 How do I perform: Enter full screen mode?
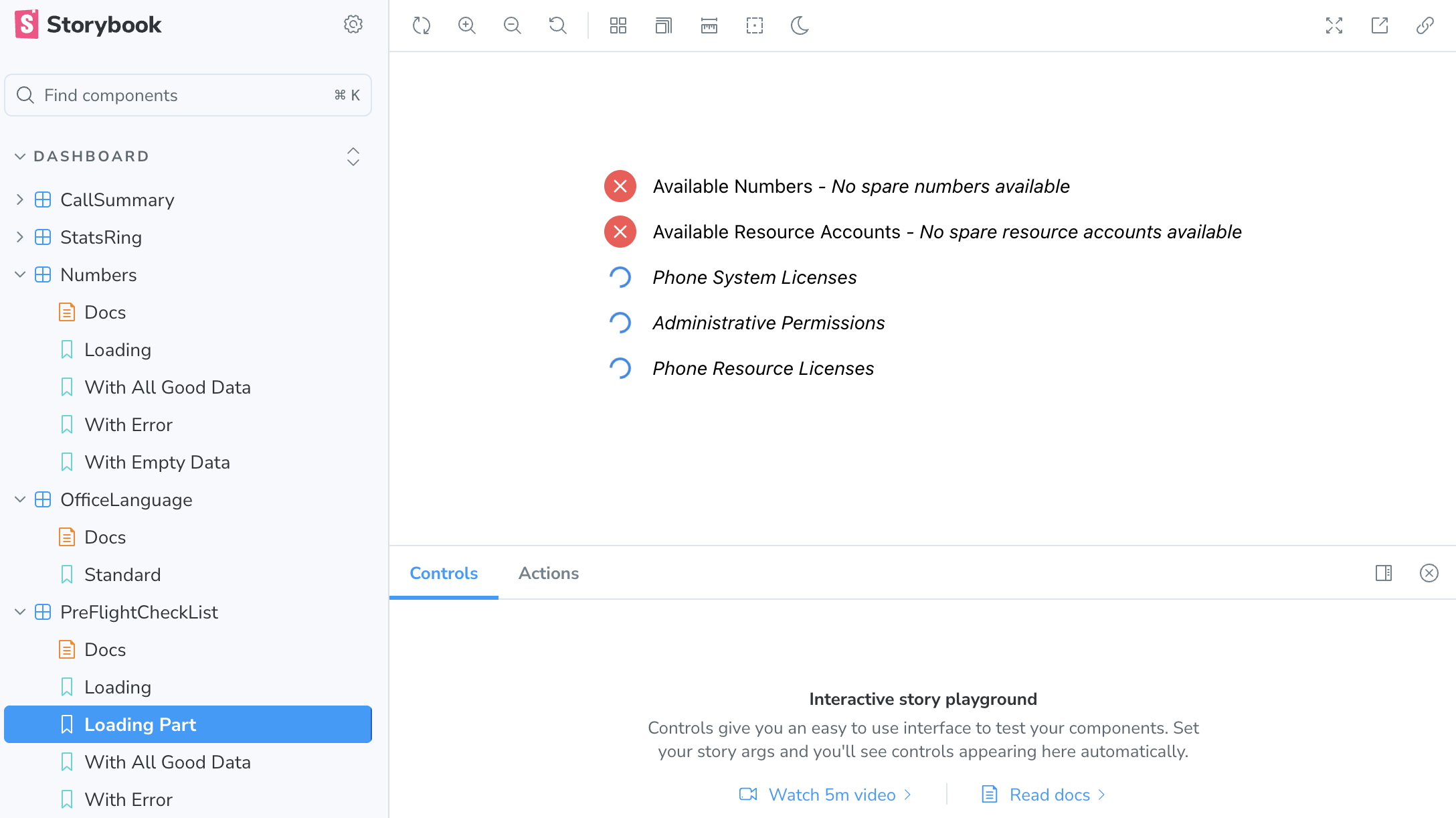coord(1334,25)
